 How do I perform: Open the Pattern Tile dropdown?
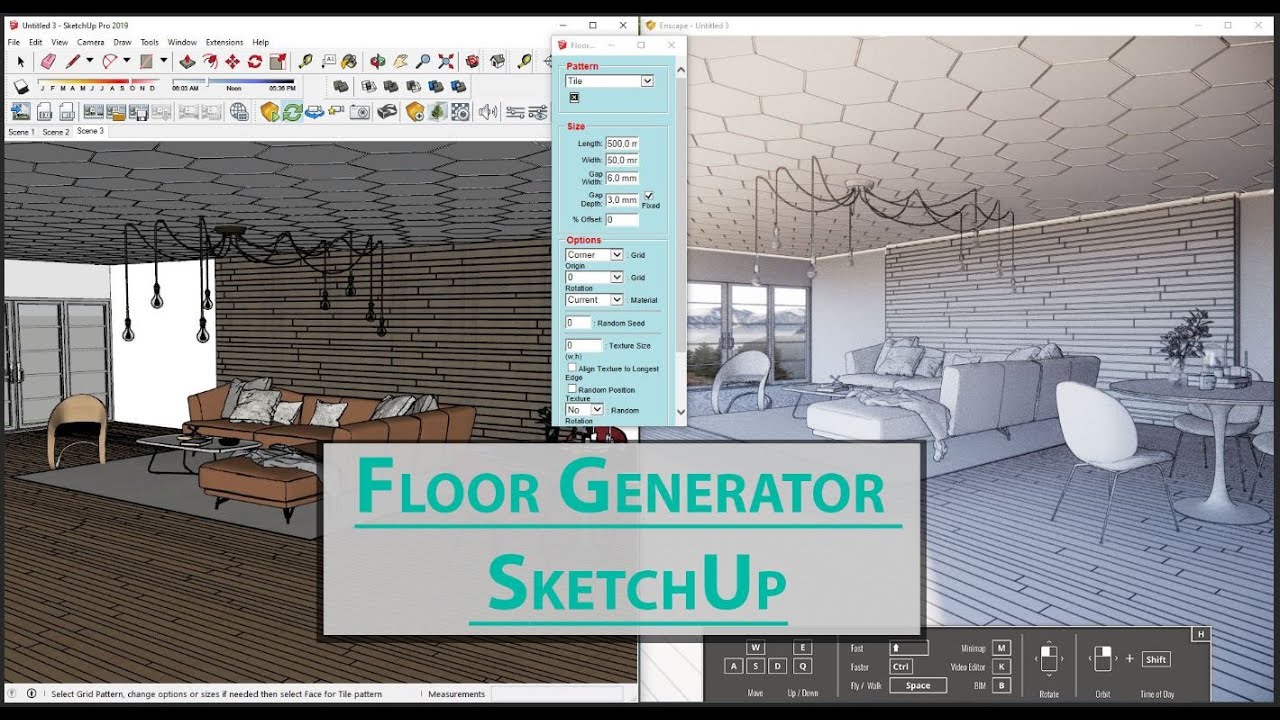pyautogui.click(x=609, y=81)
